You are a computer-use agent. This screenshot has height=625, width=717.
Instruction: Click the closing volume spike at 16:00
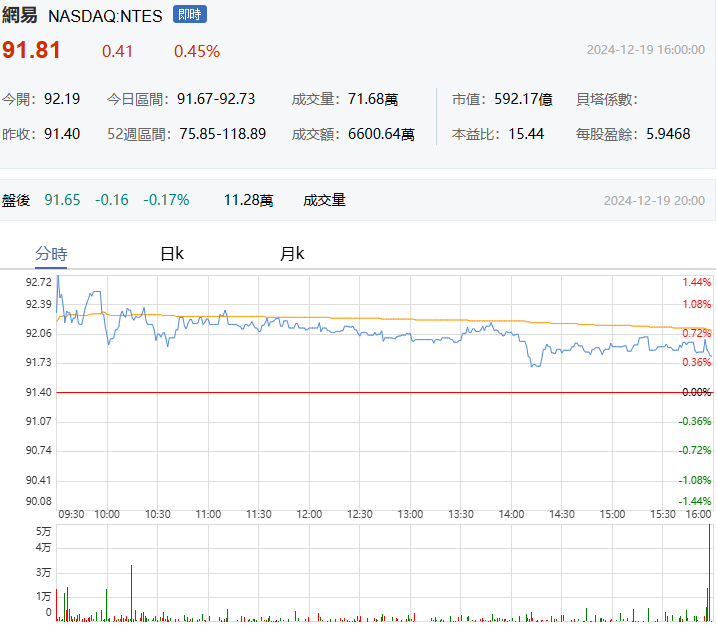(710, 572)
